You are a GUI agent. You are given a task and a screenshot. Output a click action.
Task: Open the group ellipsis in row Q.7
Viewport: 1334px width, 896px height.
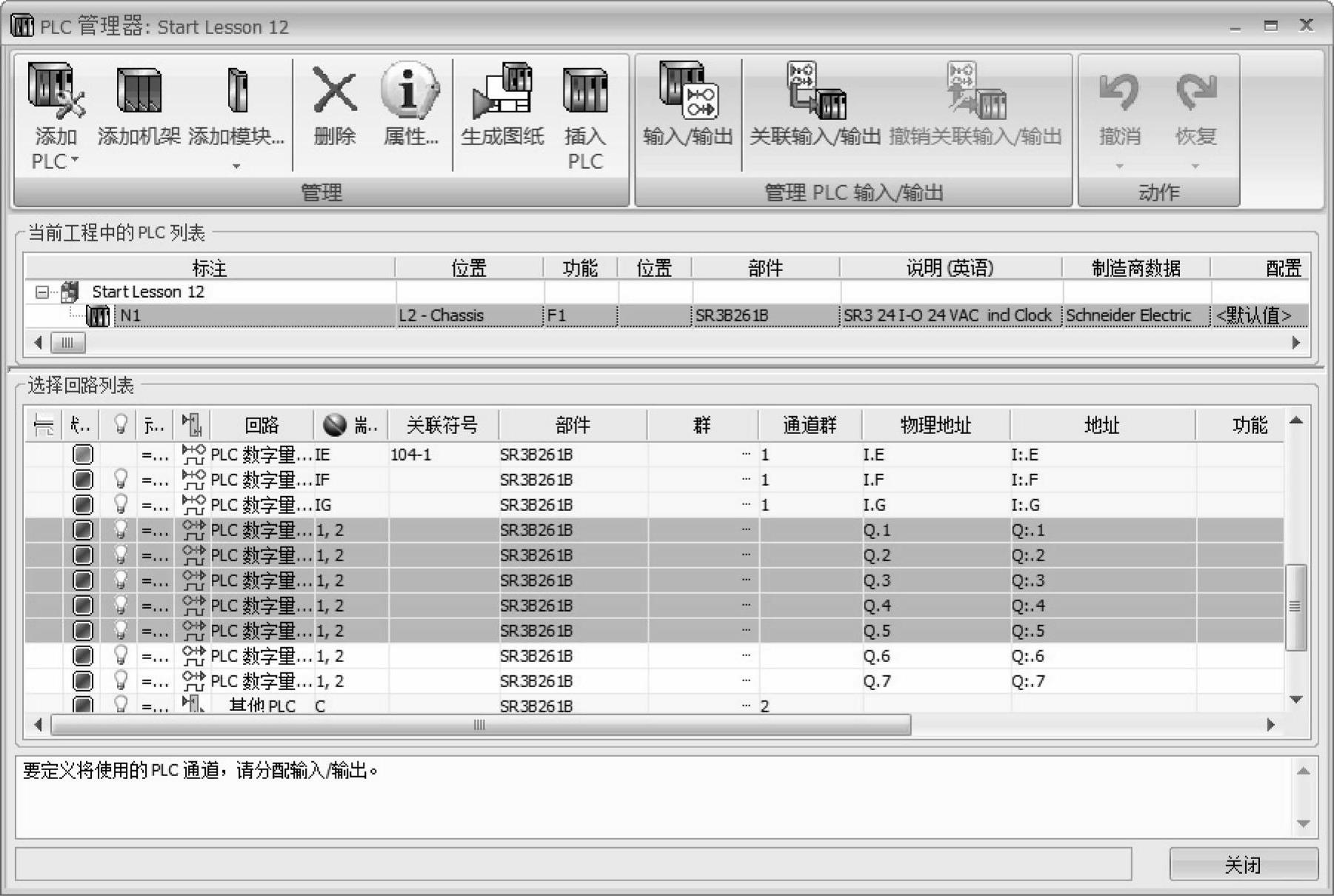(x=746, y=681)
